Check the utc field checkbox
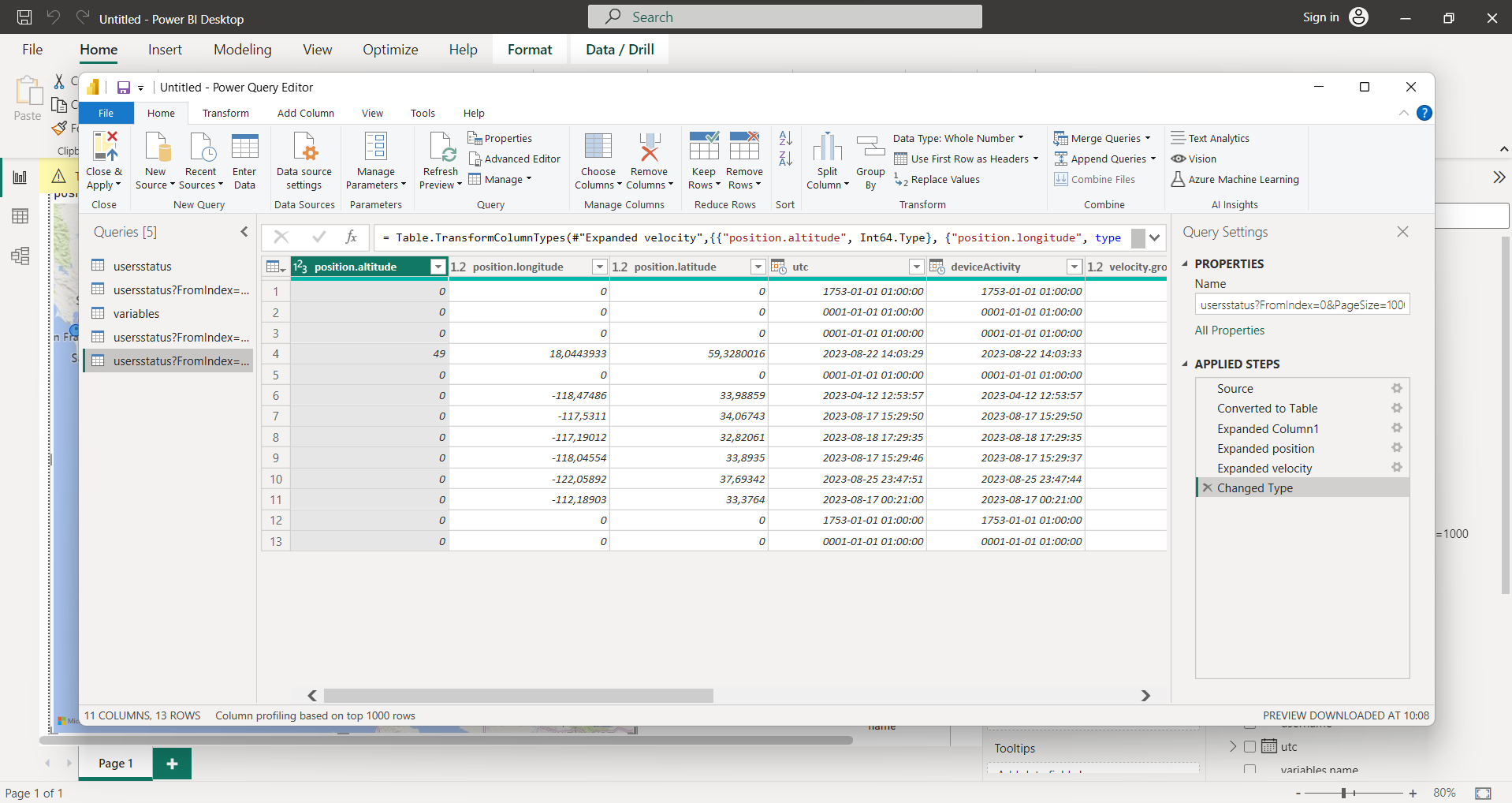This screenshot has width=1512, height=803. 1249,746
